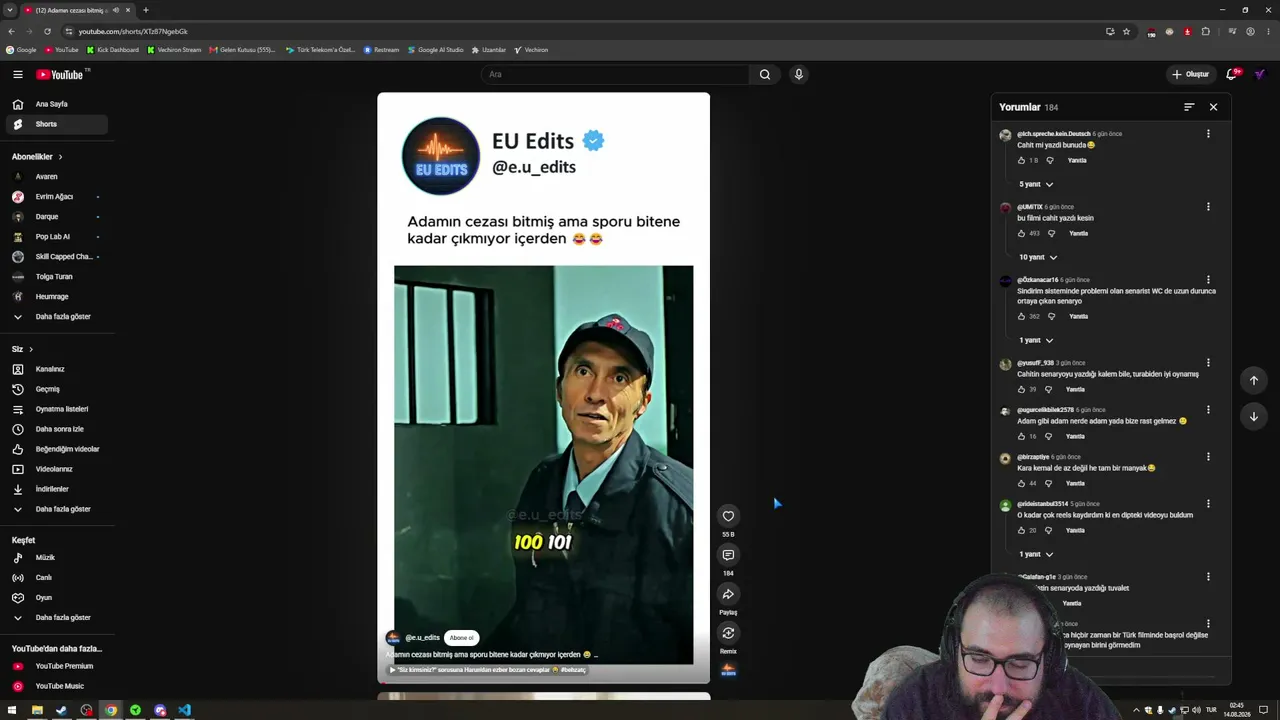Open Oynatma listeleri in the sidebar
This screenshot has width=1280, height=720.
point(56,409)
